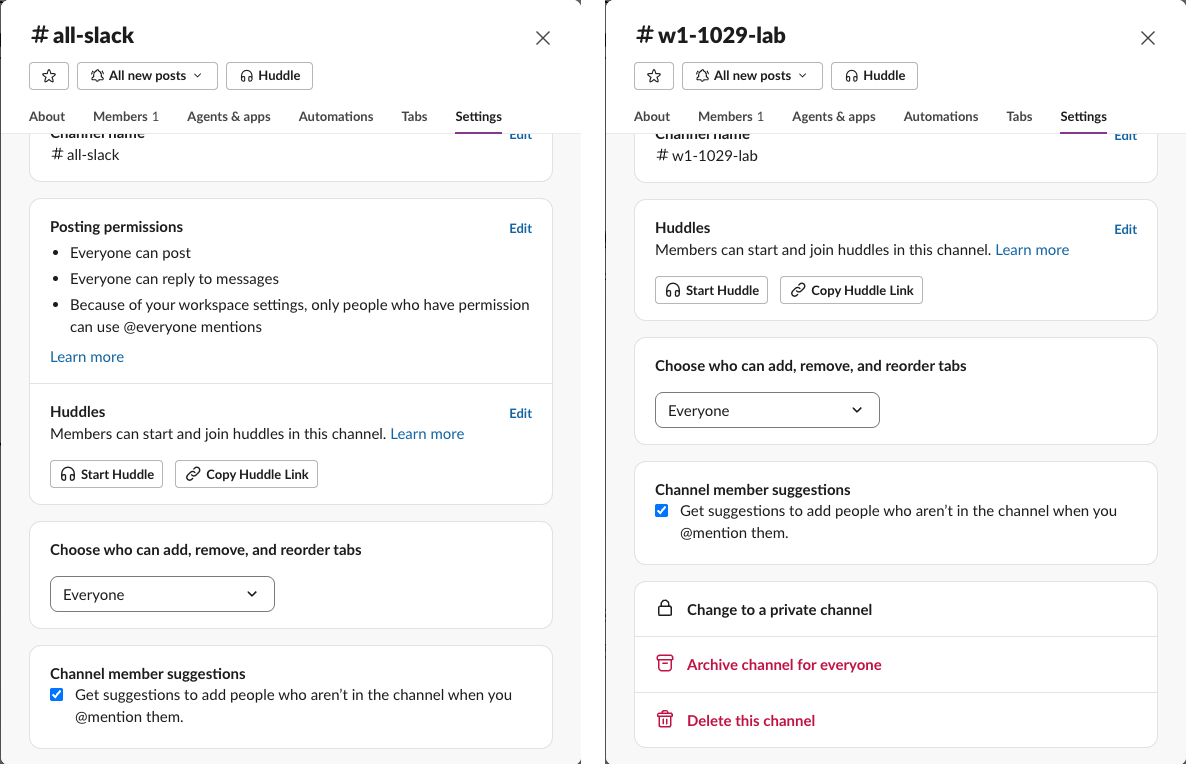Star the all-slack channel
This screenshot has height=764, width=1186.
(49, 76)
